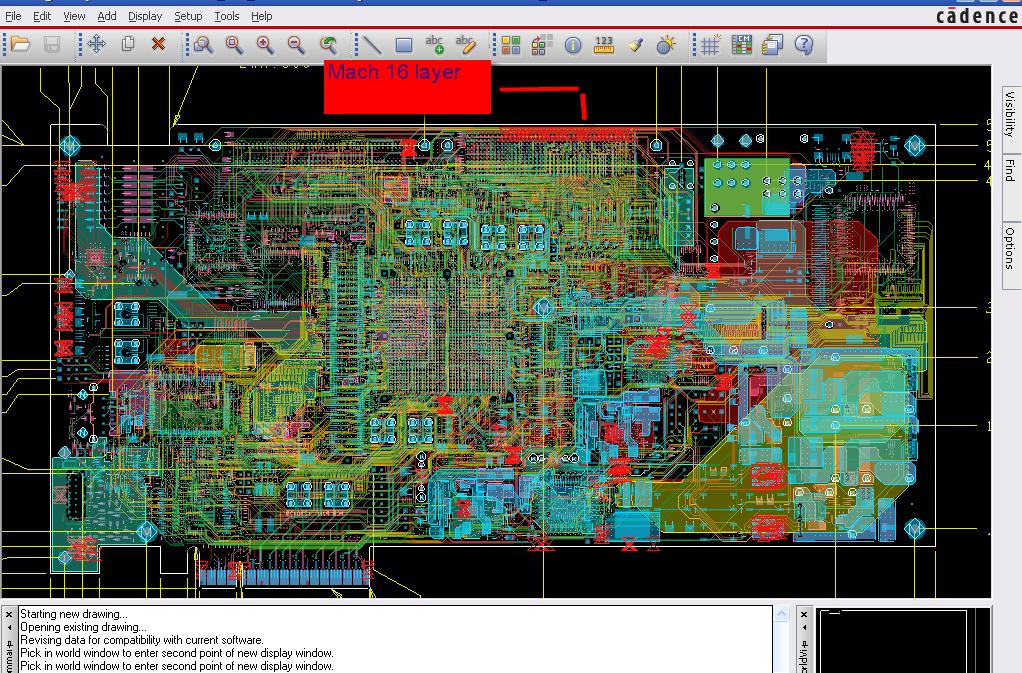This screenshot has height=673, width=1022.
Task: Click the Add Text abc icon
Action: tap(434, 44)
